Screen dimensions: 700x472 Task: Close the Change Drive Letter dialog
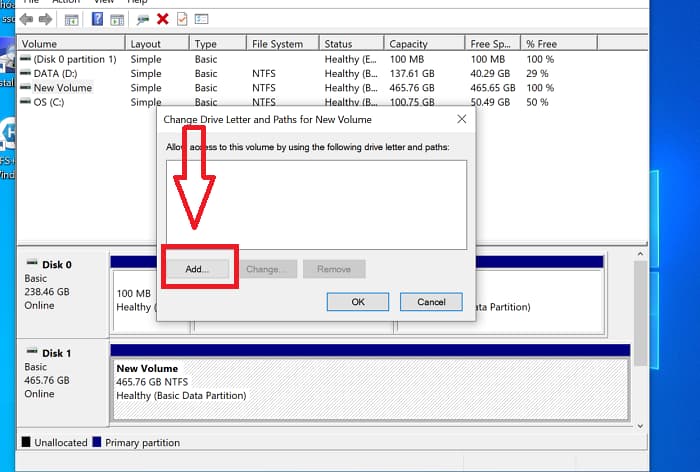point(461,119)
